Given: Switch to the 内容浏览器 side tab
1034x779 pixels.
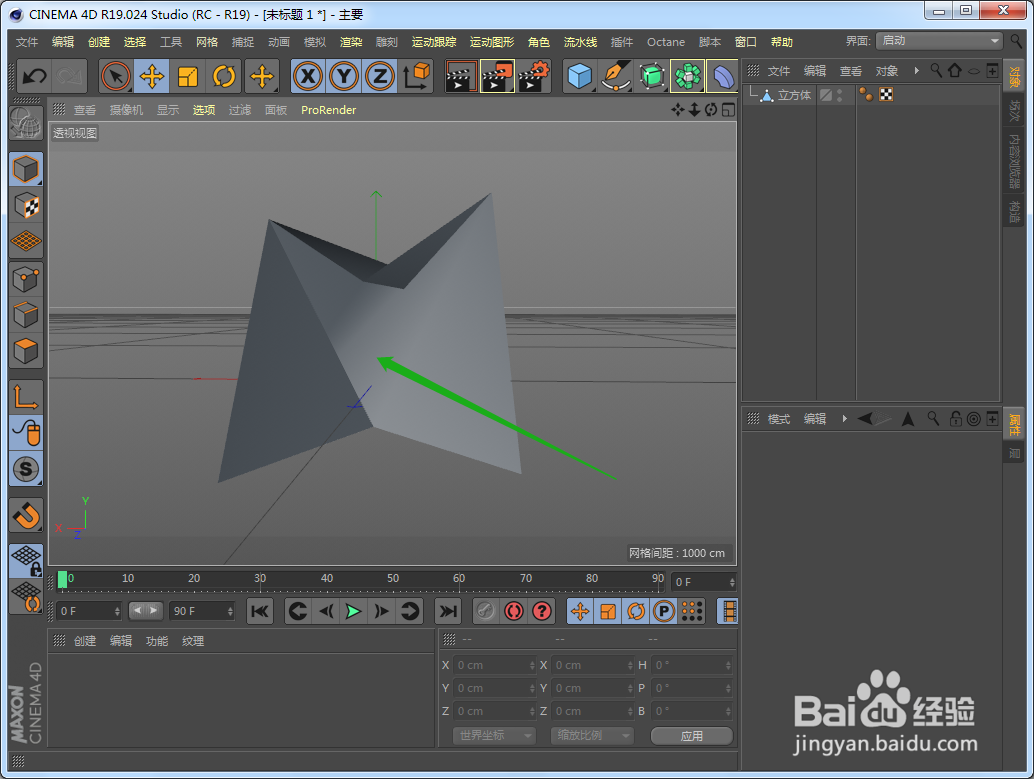Looking at the screenshot, I should (x=1014, y=160).
